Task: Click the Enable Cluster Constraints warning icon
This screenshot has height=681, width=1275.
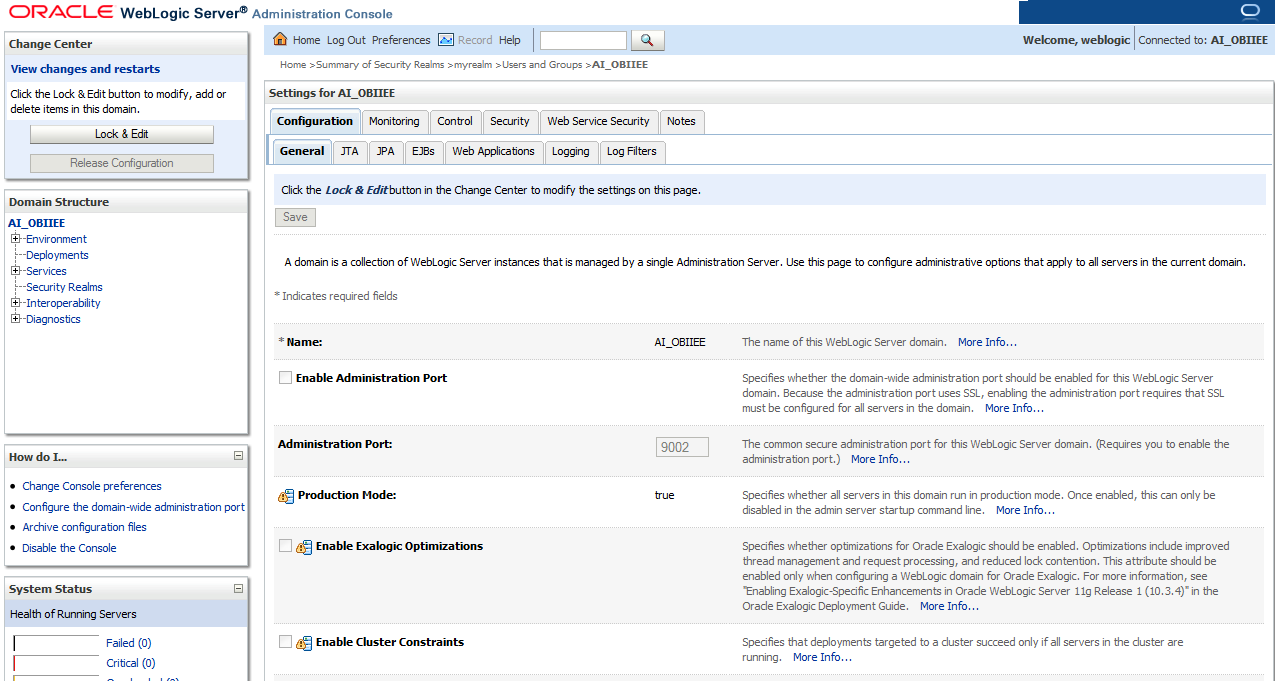Action: click(304, 643)
